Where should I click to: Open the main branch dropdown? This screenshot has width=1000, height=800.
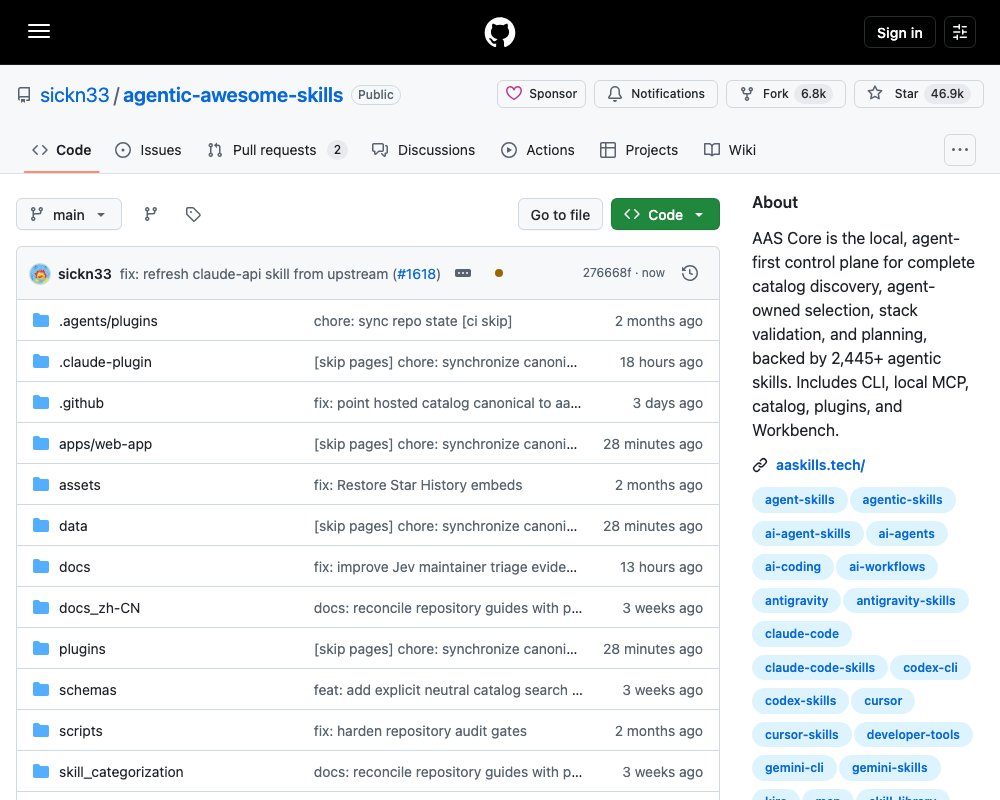(69, 214)
